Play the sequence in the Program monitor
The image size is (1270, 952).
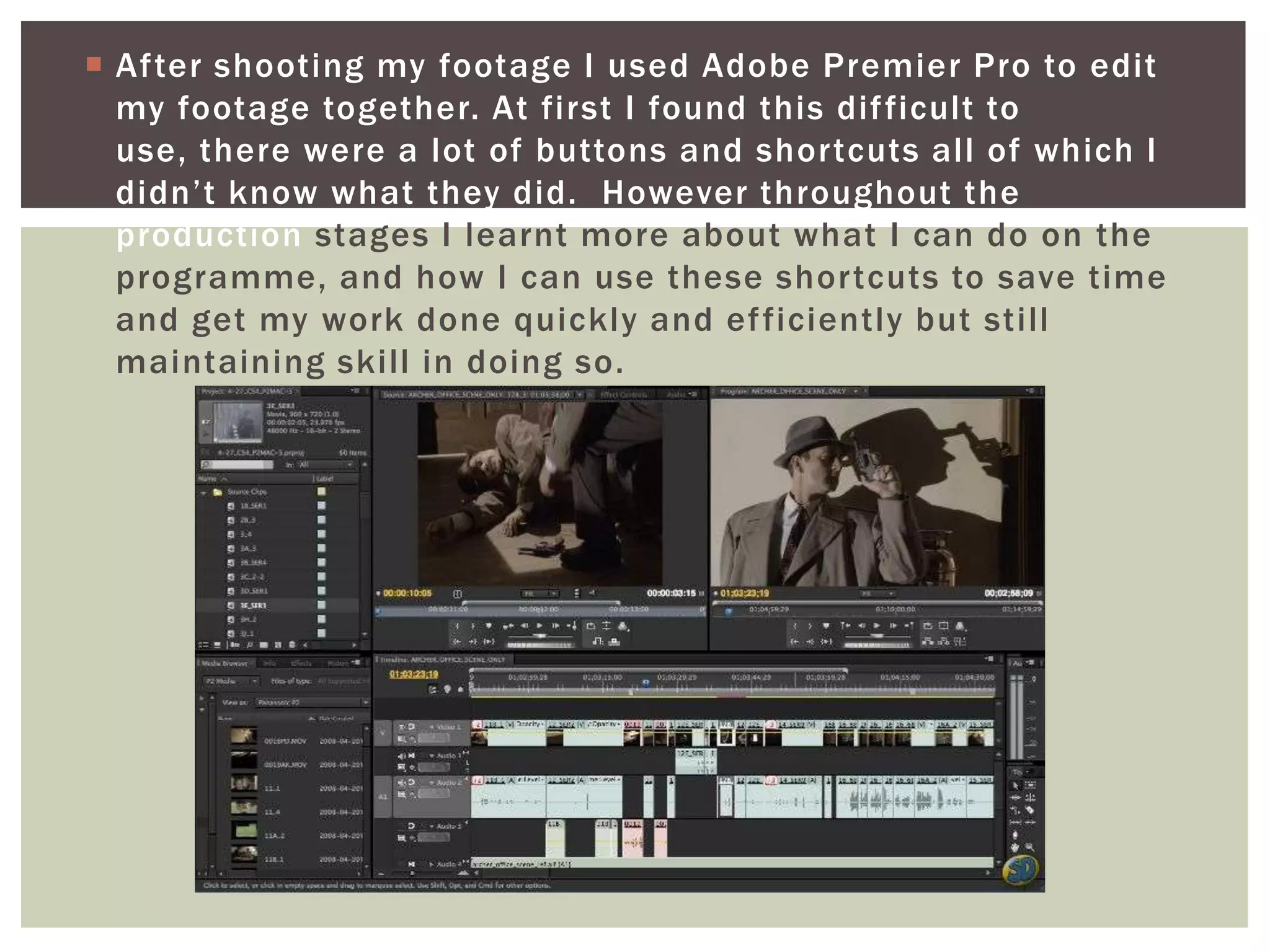(x=877, y=626)
